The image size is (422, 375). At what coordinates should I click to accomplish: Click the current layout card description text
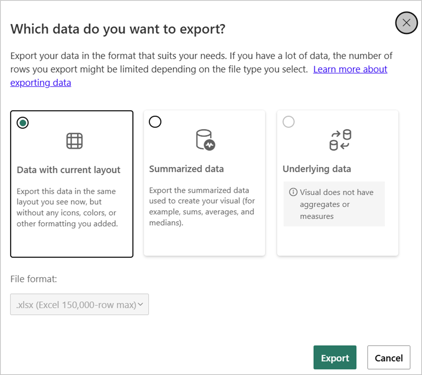[x=67, y=207]
